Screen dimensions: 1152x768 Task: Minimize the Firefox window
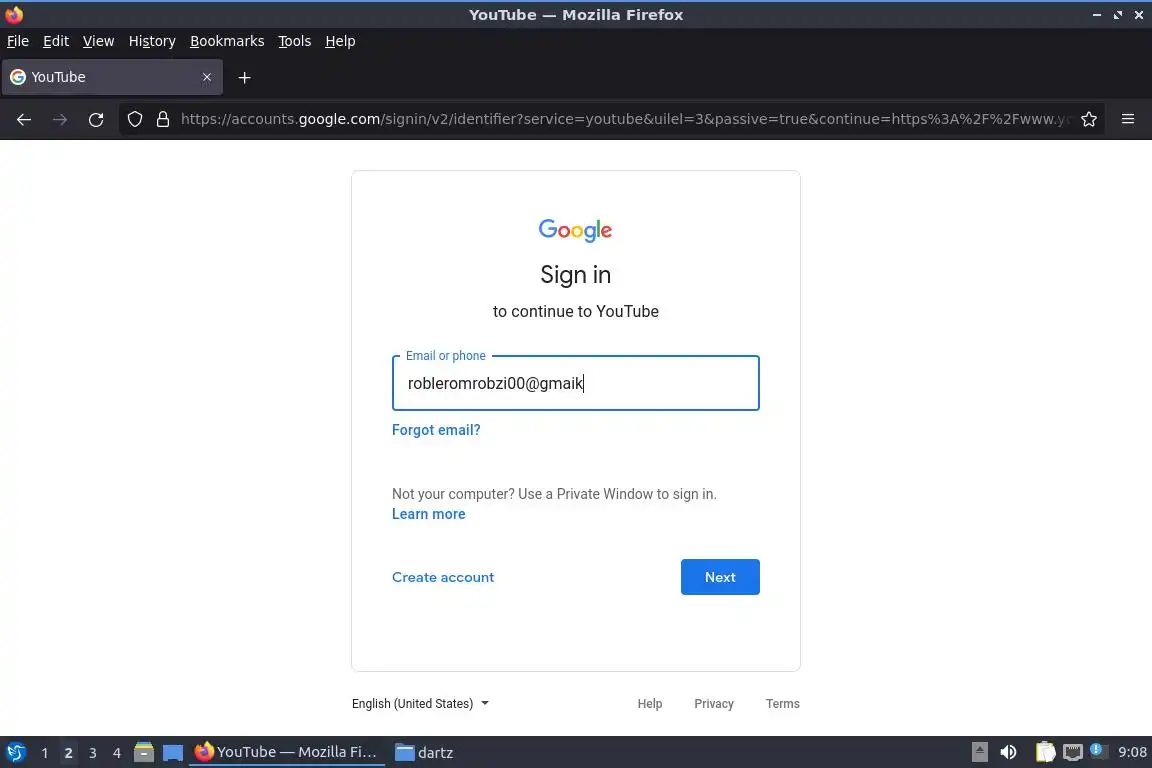(1097, 15)
